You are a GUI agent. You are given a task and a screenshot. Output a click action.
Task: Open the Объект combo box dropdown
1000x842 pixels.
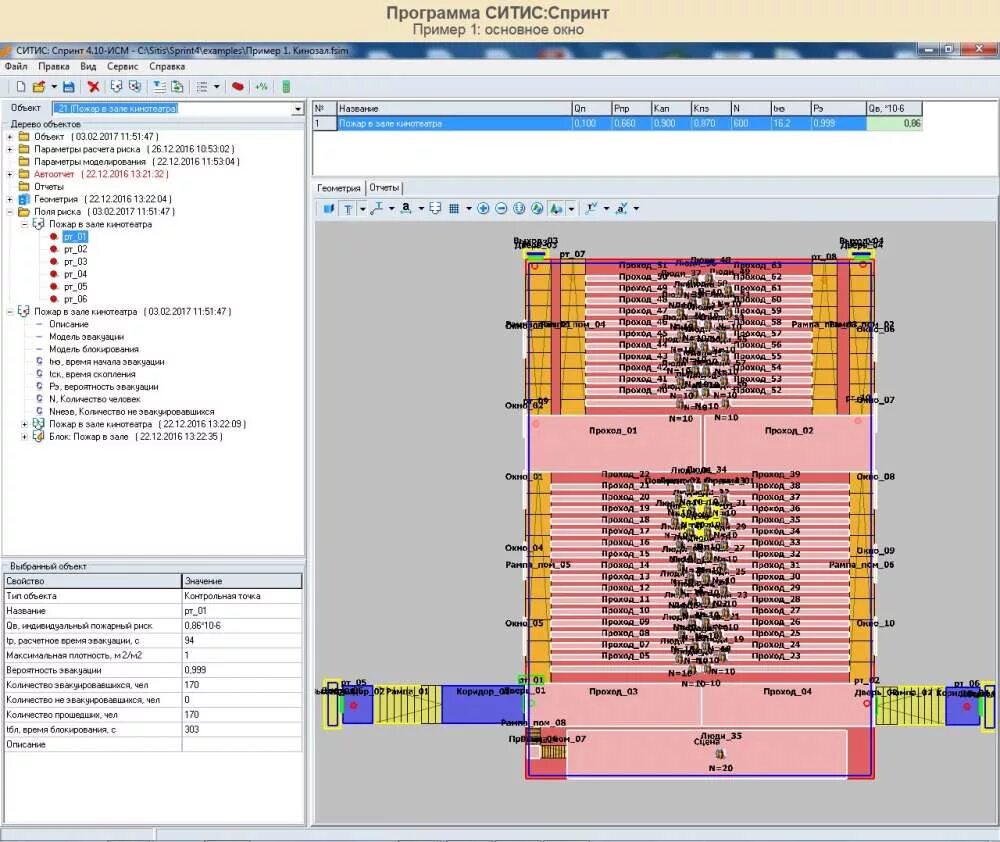click(298, 109)
